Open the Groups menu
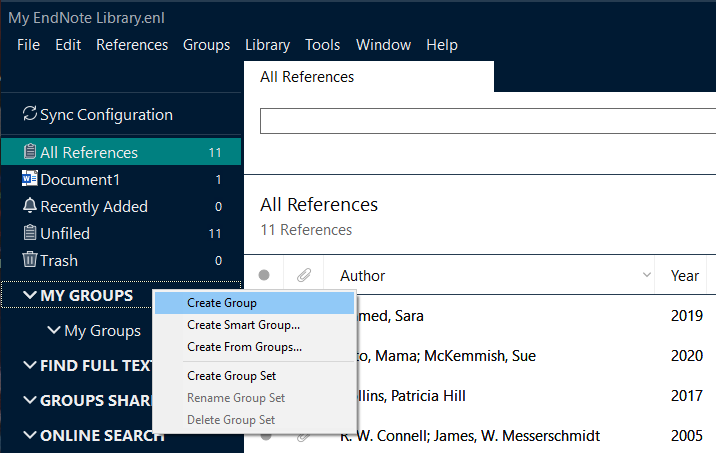This screenshot has width=716, height=453. 206,45
